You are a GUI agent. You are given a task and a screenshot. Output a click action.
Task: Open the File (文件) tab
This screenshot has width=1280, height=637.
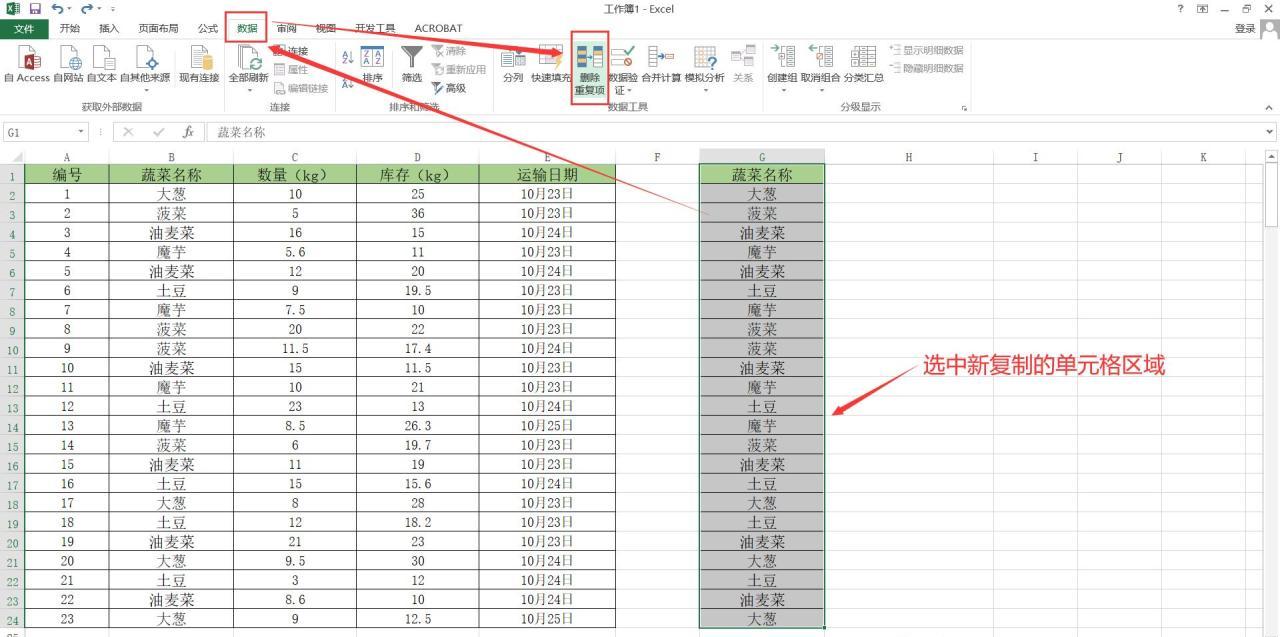click(x=23, y=28)
